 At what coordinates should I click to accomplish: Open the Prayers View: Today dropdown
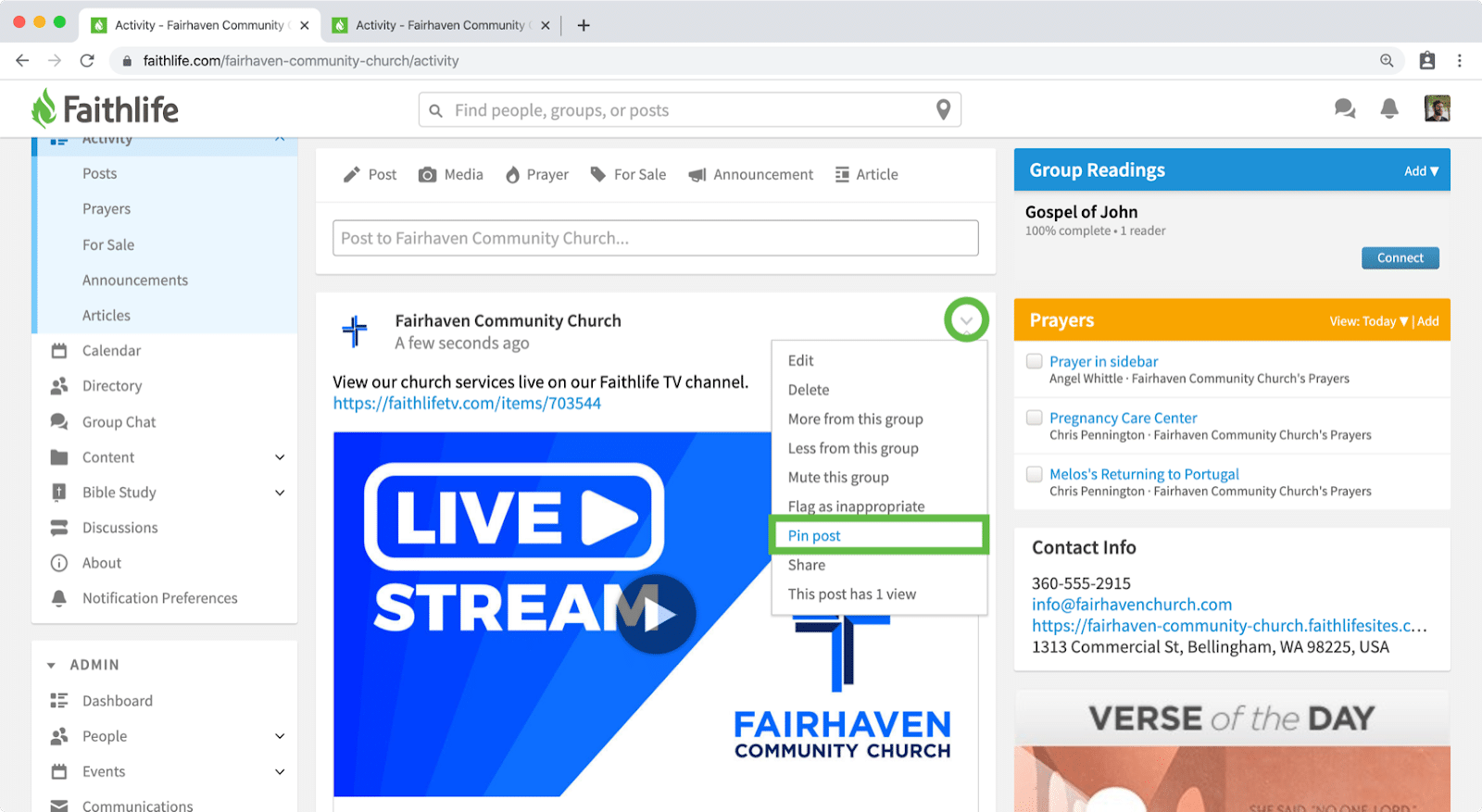(1368, 321)
